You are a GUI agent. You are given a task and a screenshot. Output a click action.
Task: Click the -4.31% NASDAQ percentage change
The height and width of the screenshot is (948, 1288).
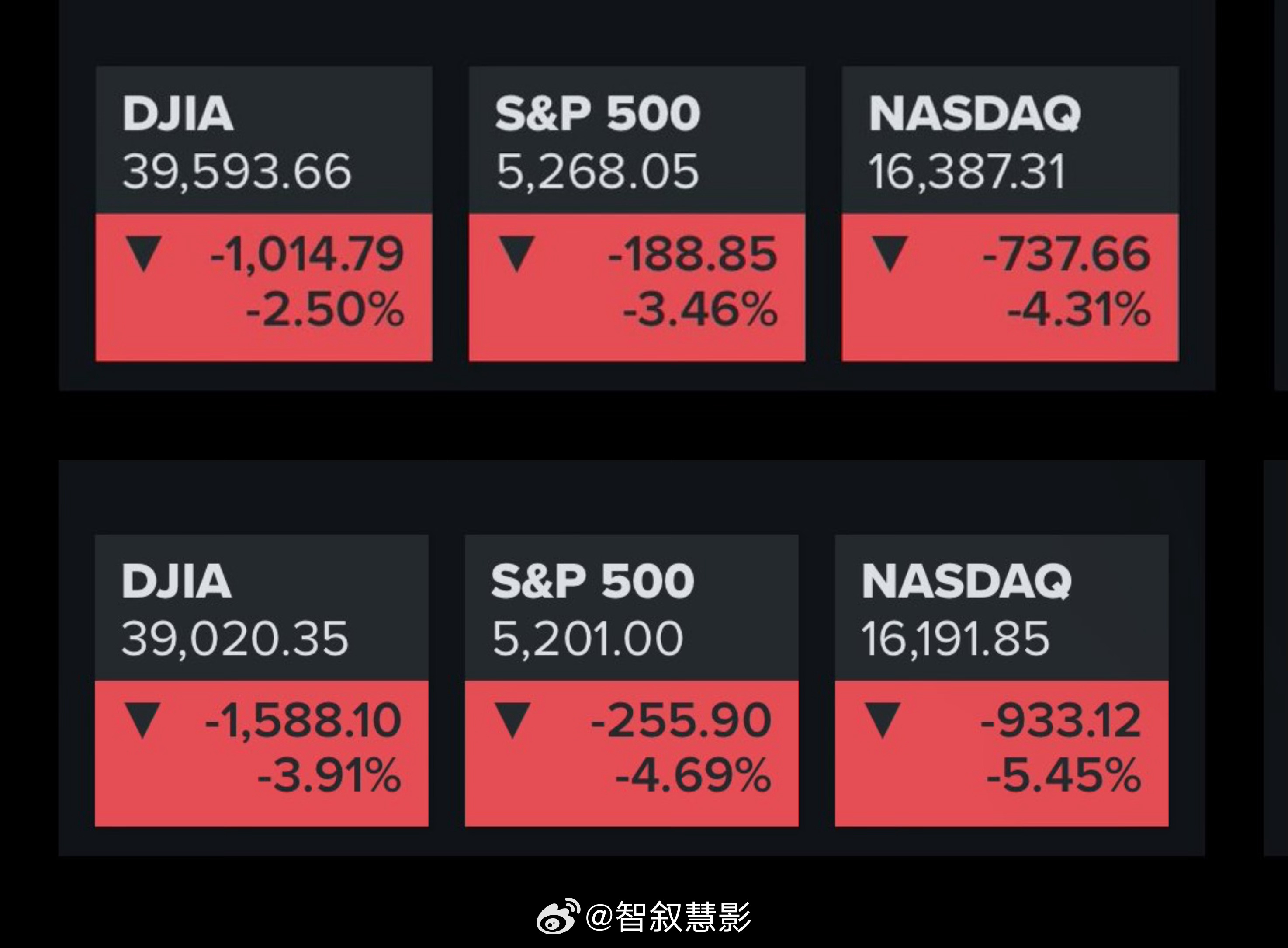click(x=1079, y=310)
